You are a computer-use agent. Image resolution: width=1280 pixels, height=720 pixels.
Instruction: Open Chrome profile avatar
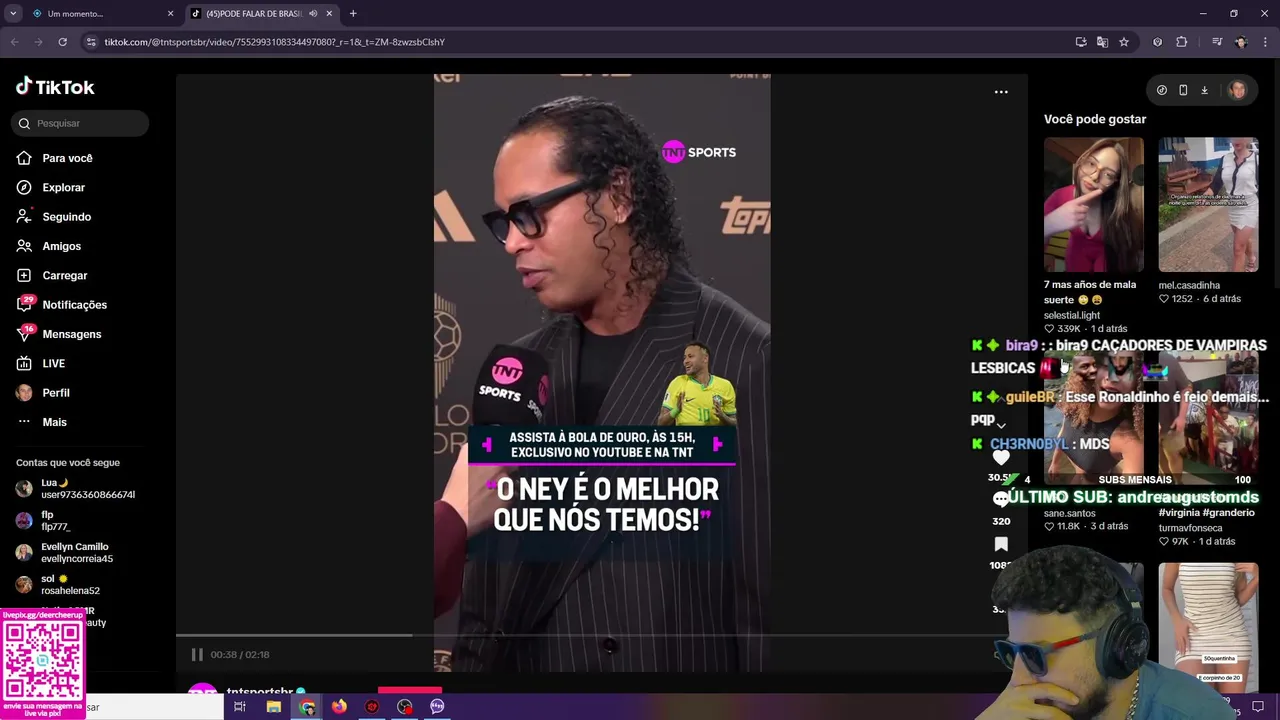click(x=1241, y=42)
